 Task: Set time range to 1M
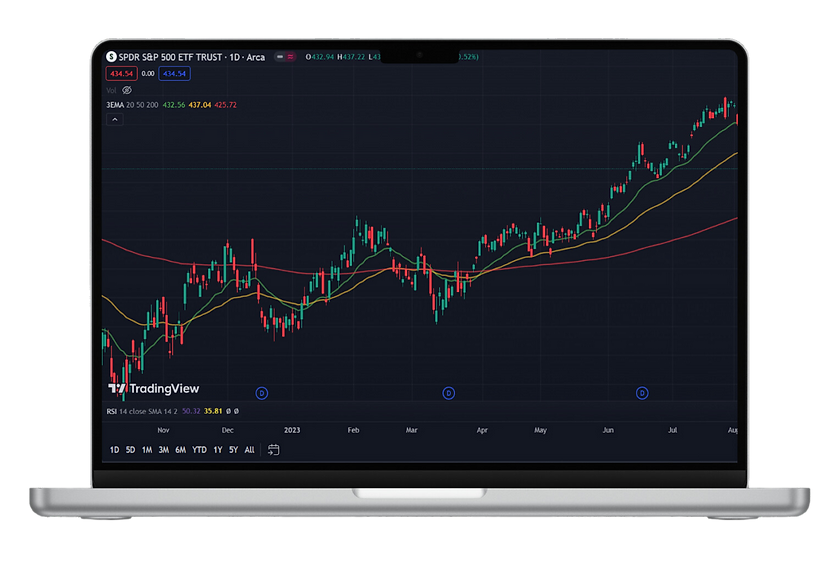[x=147, y=450]
